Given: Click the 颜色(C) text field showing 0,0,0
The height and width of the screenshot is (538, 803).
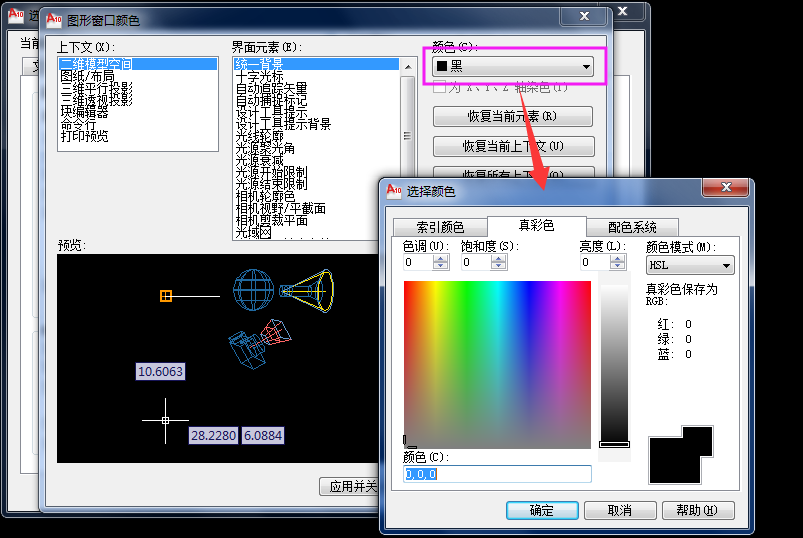Looking at the screenshot, I should point(497,474).
